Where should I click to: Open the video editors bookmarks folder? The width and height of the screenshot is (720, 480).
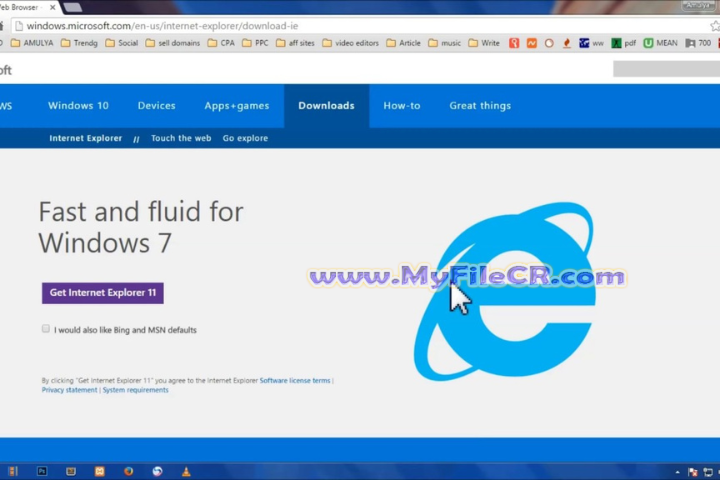(x=350, y=43)
